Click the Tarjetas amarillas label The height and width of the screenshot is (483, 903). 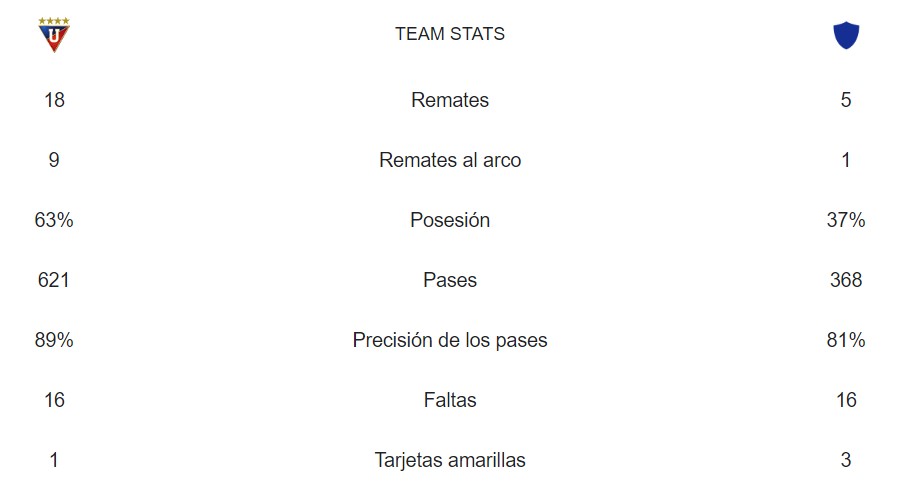[450, 460]
